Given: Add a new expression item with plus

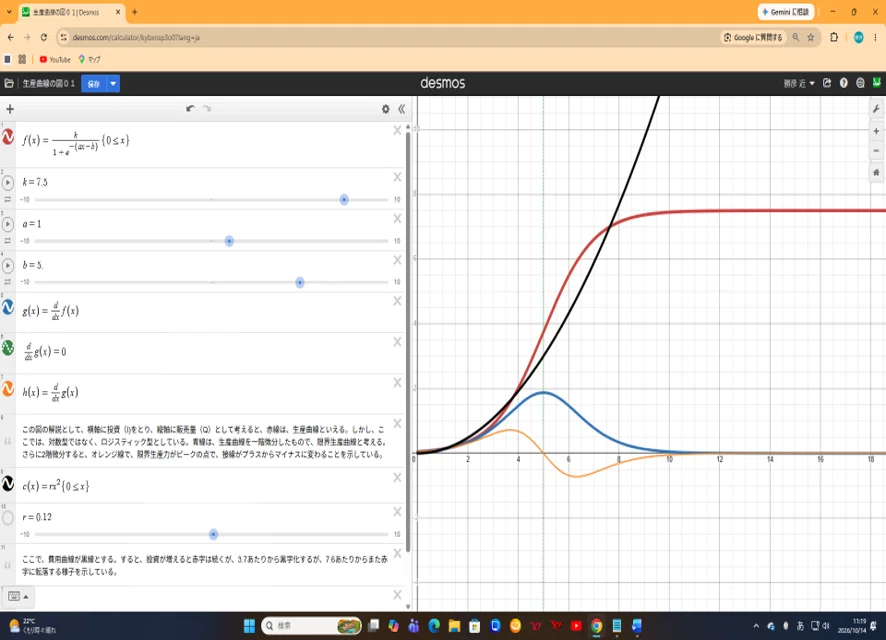Looking at the screenshot, I should [x=10, y=109].
